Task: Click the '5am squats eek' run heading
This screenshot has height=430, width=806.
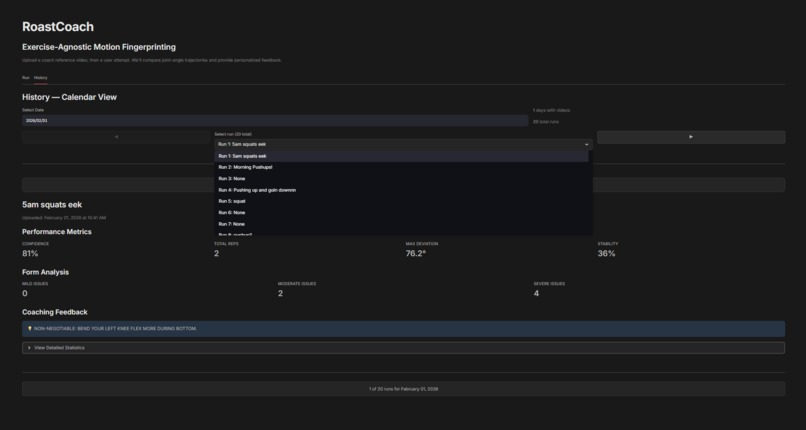Action: 52,204
